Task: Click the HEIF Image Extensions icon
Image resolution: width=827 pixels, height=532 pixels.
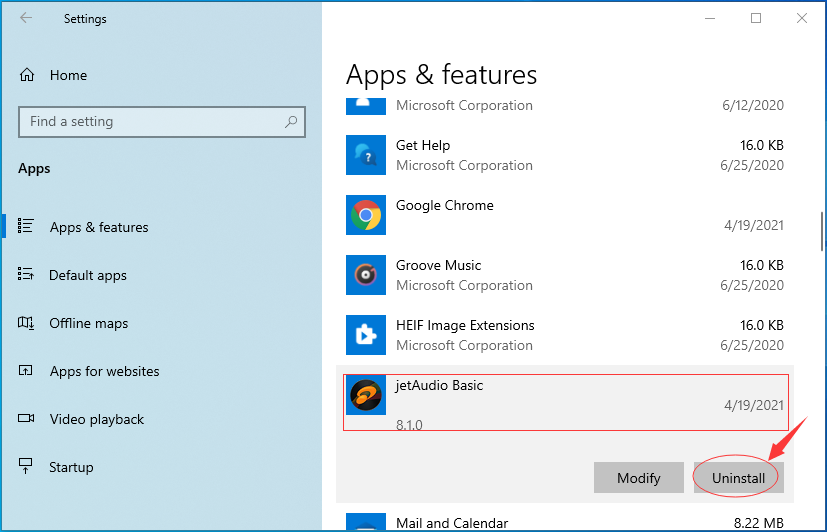Action: point(366,335)
